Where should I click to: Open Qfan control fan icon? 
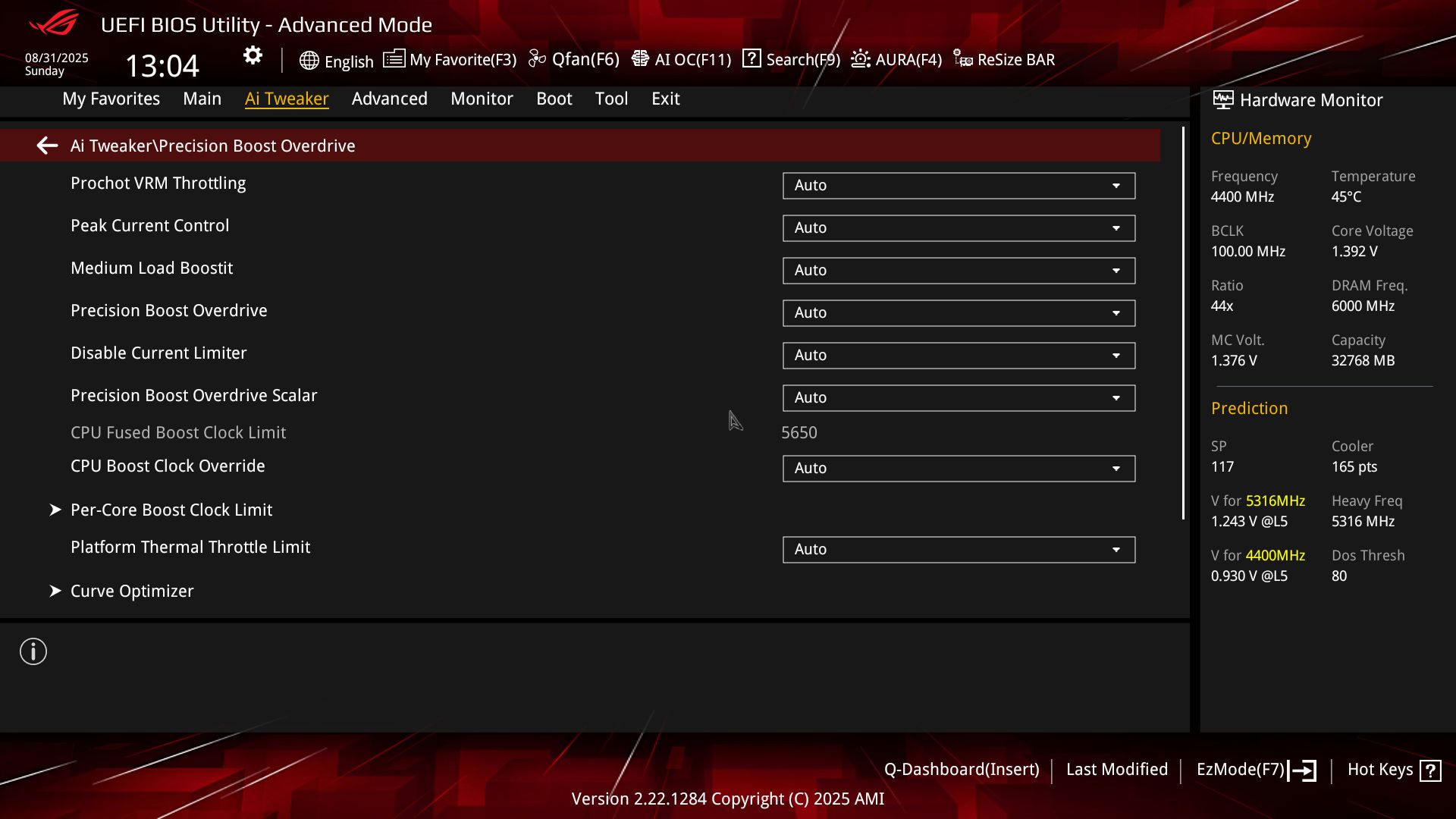[537, 59]
